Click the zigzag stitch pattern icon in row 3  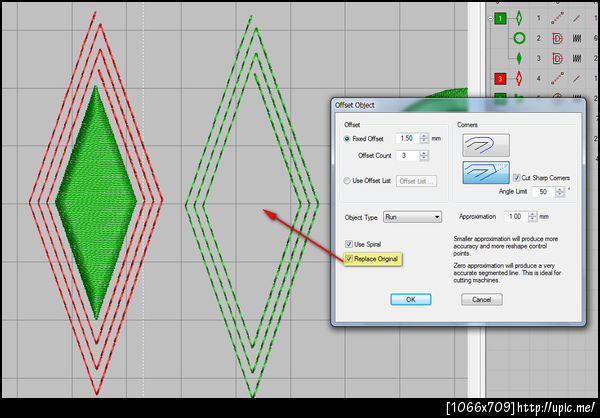pyautogui.click(x=577, y=58)
